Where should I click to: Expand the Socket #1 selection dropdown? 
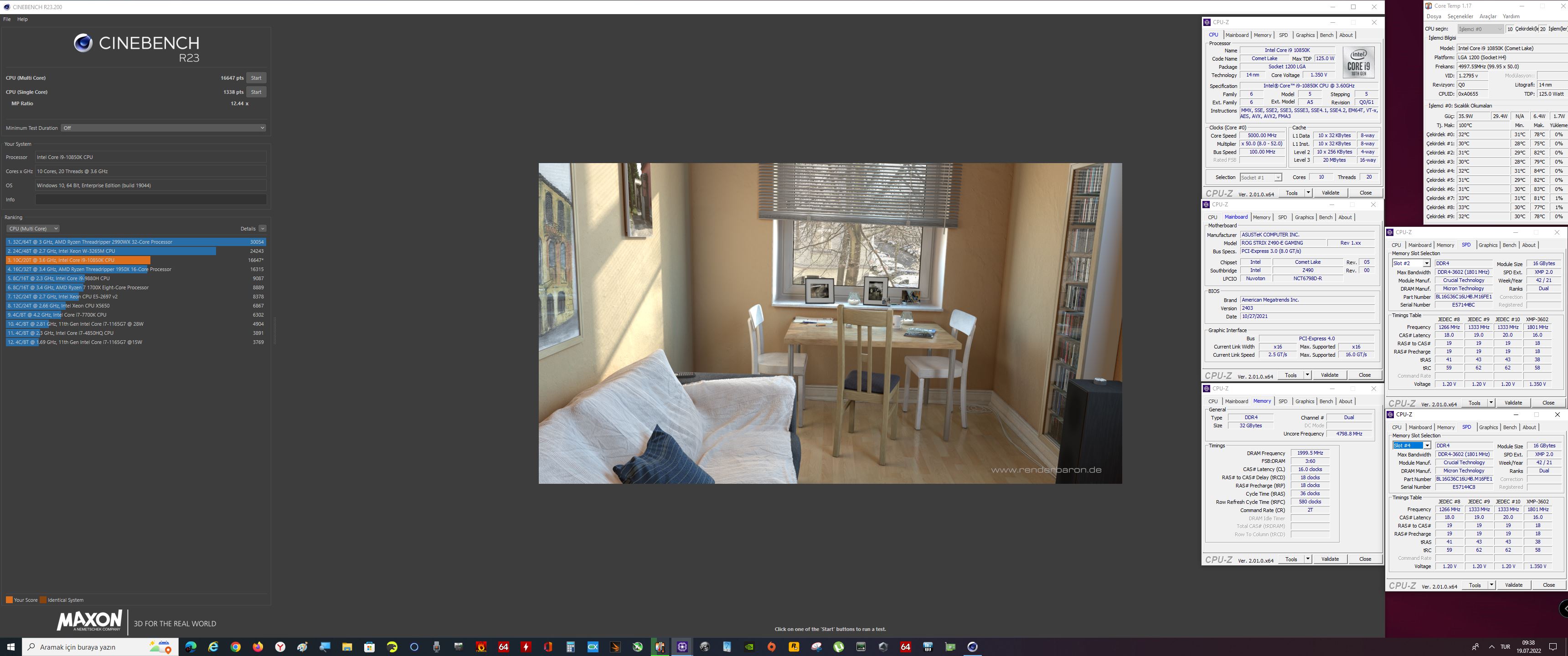(1261, 177)
